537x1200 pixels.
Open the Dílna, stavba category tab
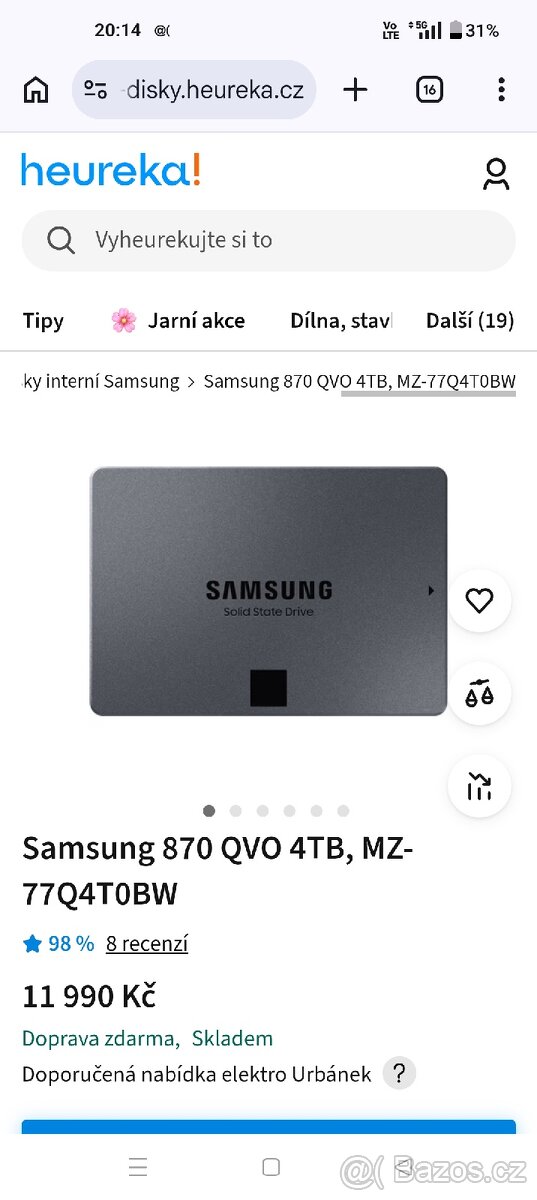(341, 321)
